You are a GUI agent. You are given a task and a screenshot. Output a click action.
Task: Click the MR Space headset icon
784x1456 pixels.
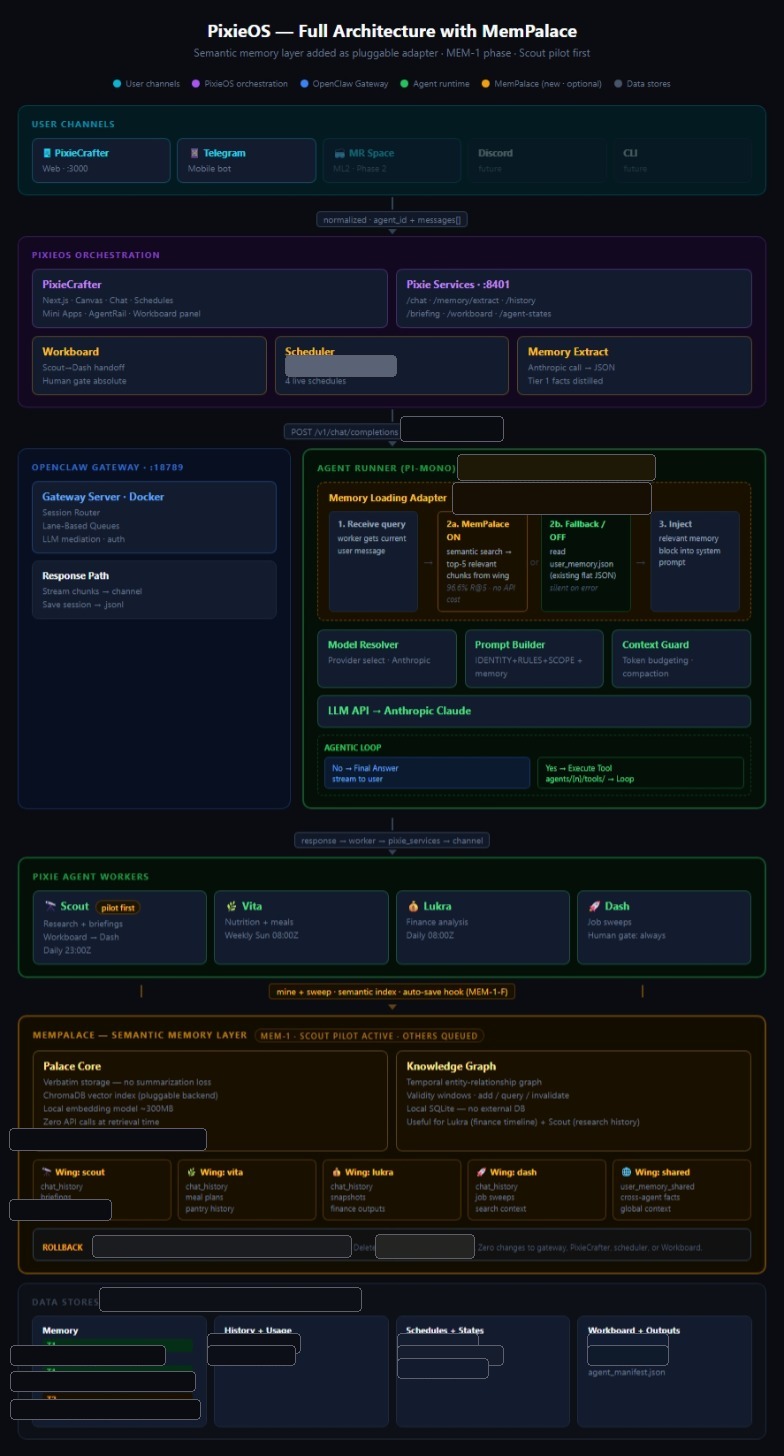click(340, 153)
